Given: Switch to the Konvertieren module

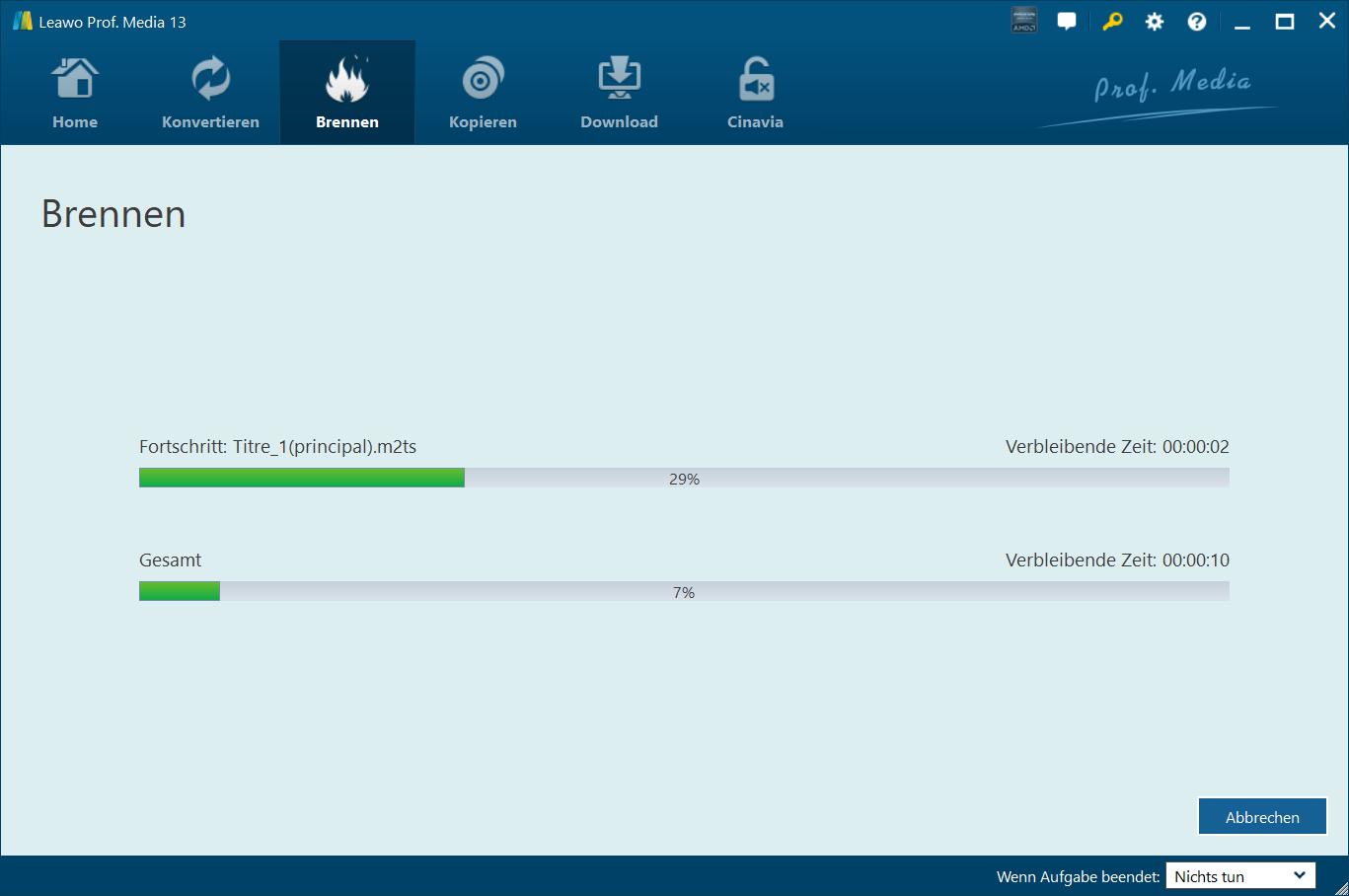Looking at the screenshot, I should [x=210, y=93].
